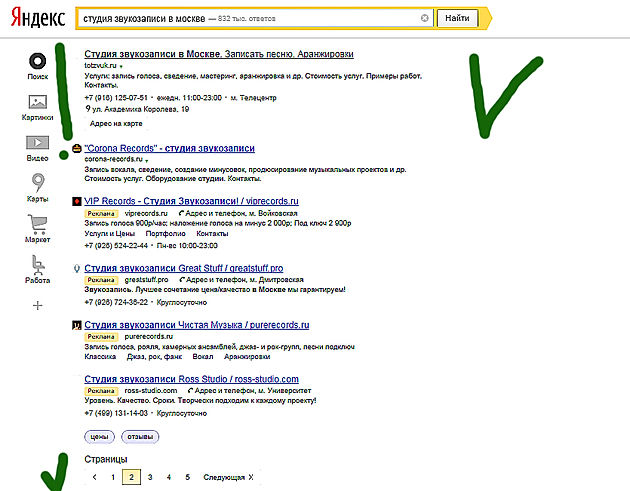Click the Corona Records favicon
The width and height of the screenshot is (630, 491).
pos(77,148)
